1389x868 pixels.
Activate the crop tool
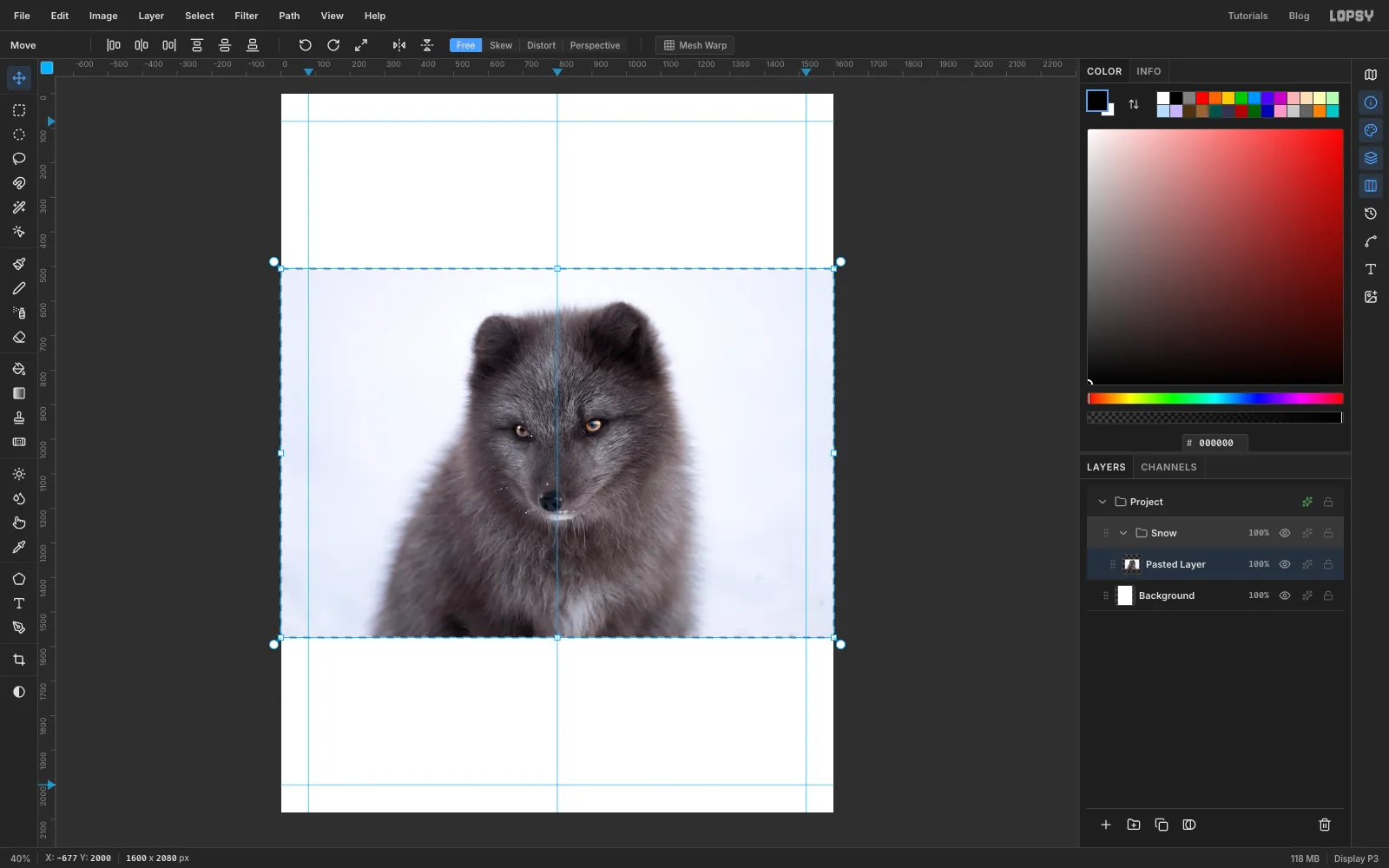tap(19, 660)
